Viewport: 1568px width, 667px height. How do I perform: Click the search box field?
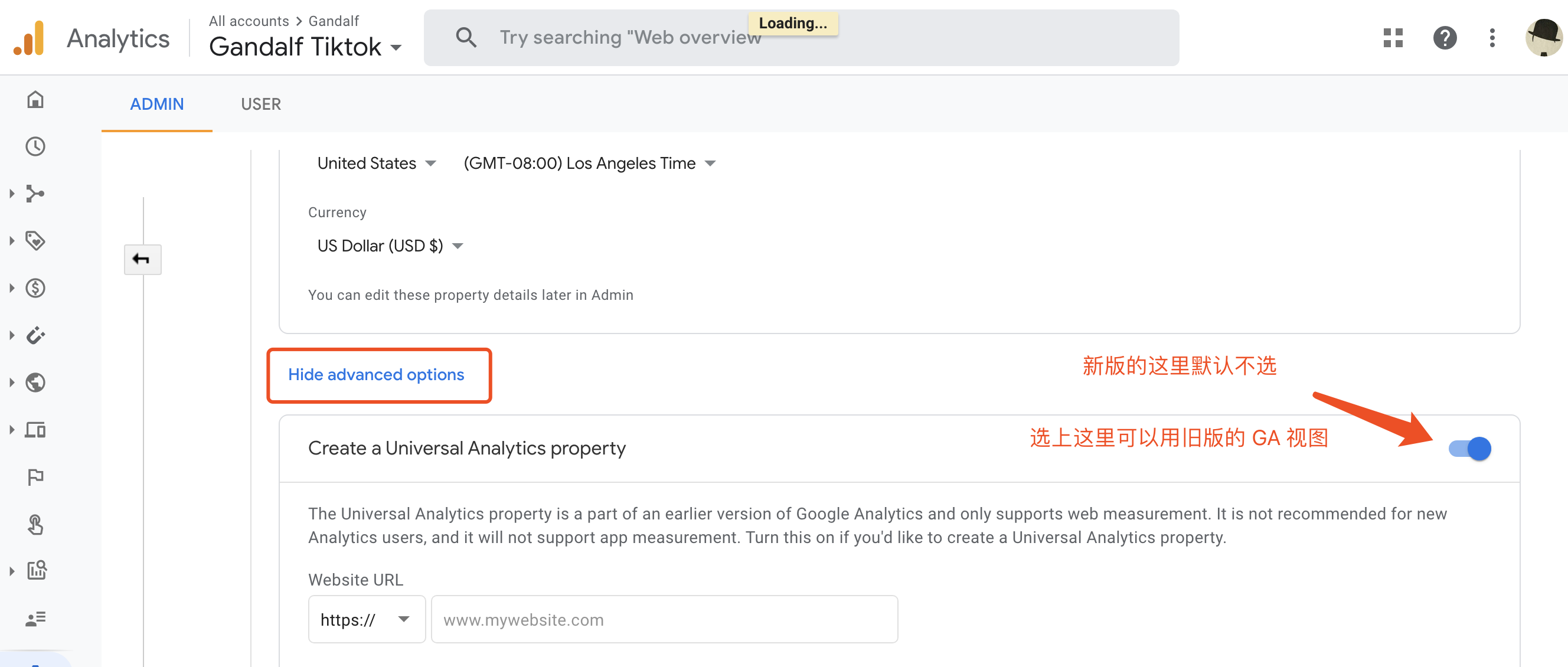click(801, 38)
